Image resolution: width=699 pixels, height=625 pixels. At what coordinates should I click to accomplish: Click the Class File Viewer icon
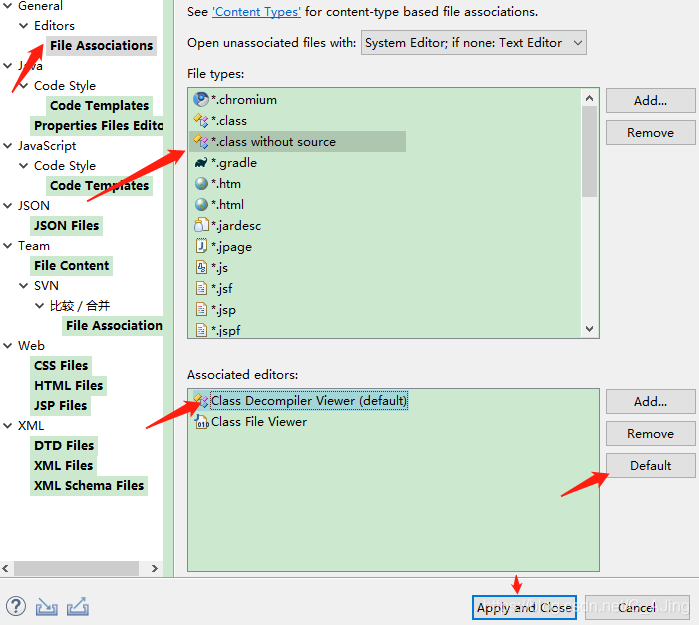[x=201, y=421]
